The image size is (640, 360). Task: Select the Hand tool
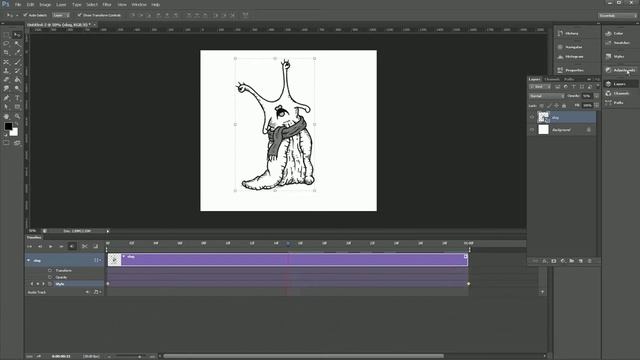pyautogui.click(x=6, y=116)
